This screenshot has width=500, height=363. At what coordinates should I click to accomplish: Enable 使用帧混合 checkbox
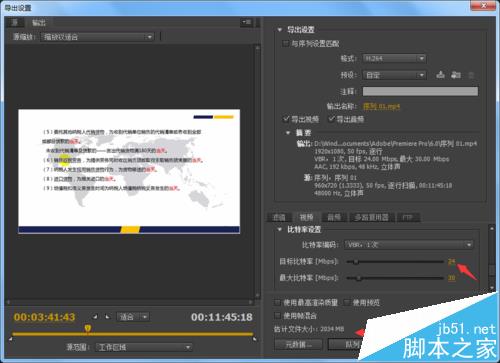click(x=277, y=315)
